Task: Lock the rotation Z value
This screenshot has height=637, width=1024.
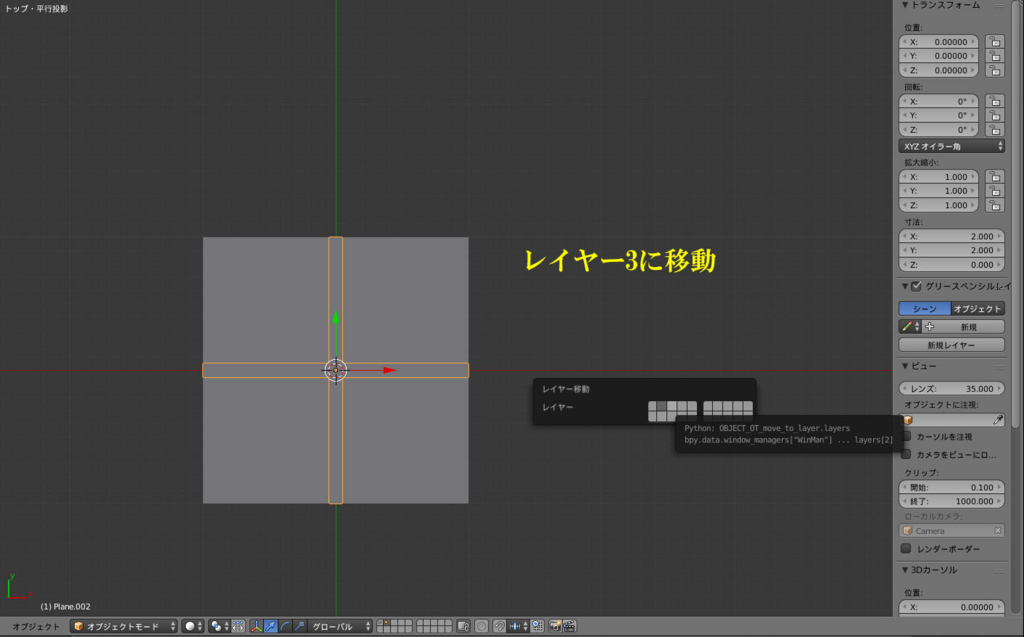Action: (995, 130)
